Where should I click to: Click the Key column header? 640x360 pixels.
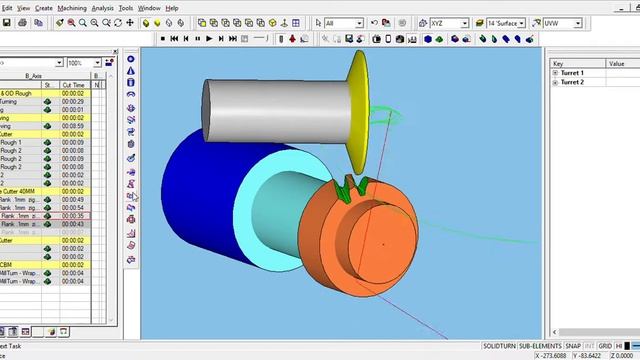pyautogui.click(x=578, y=64)
